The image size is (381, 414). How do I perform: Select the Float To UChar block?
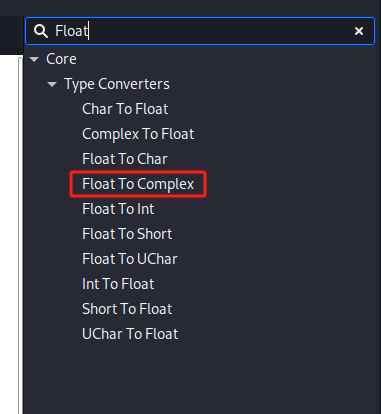(130, 259)
